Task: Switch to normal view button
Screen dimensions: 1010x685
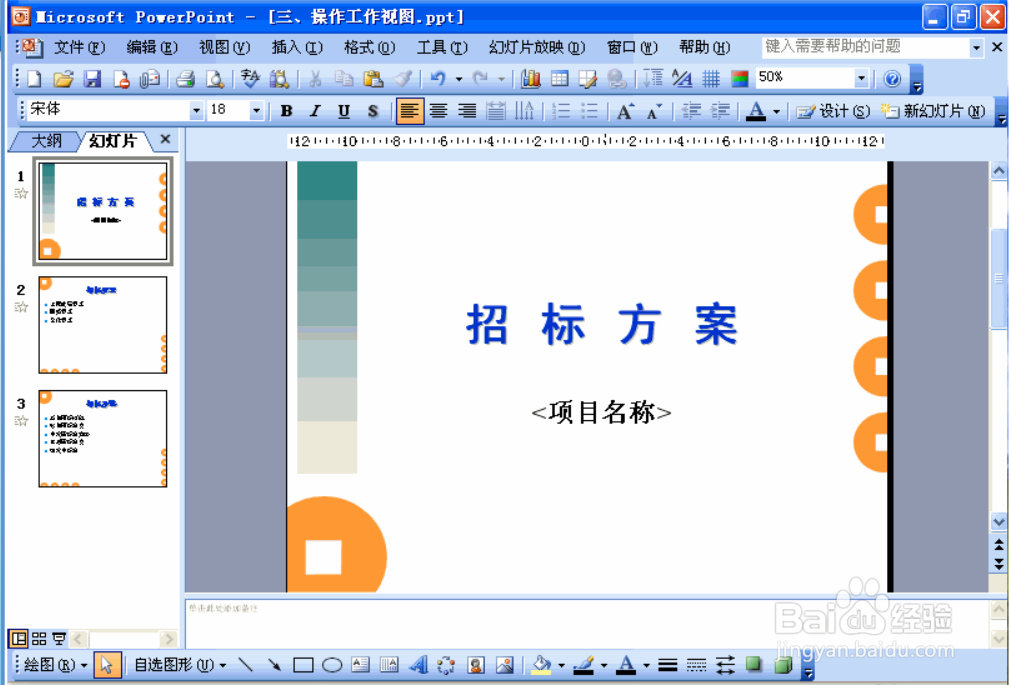Action: click(19, 639)
